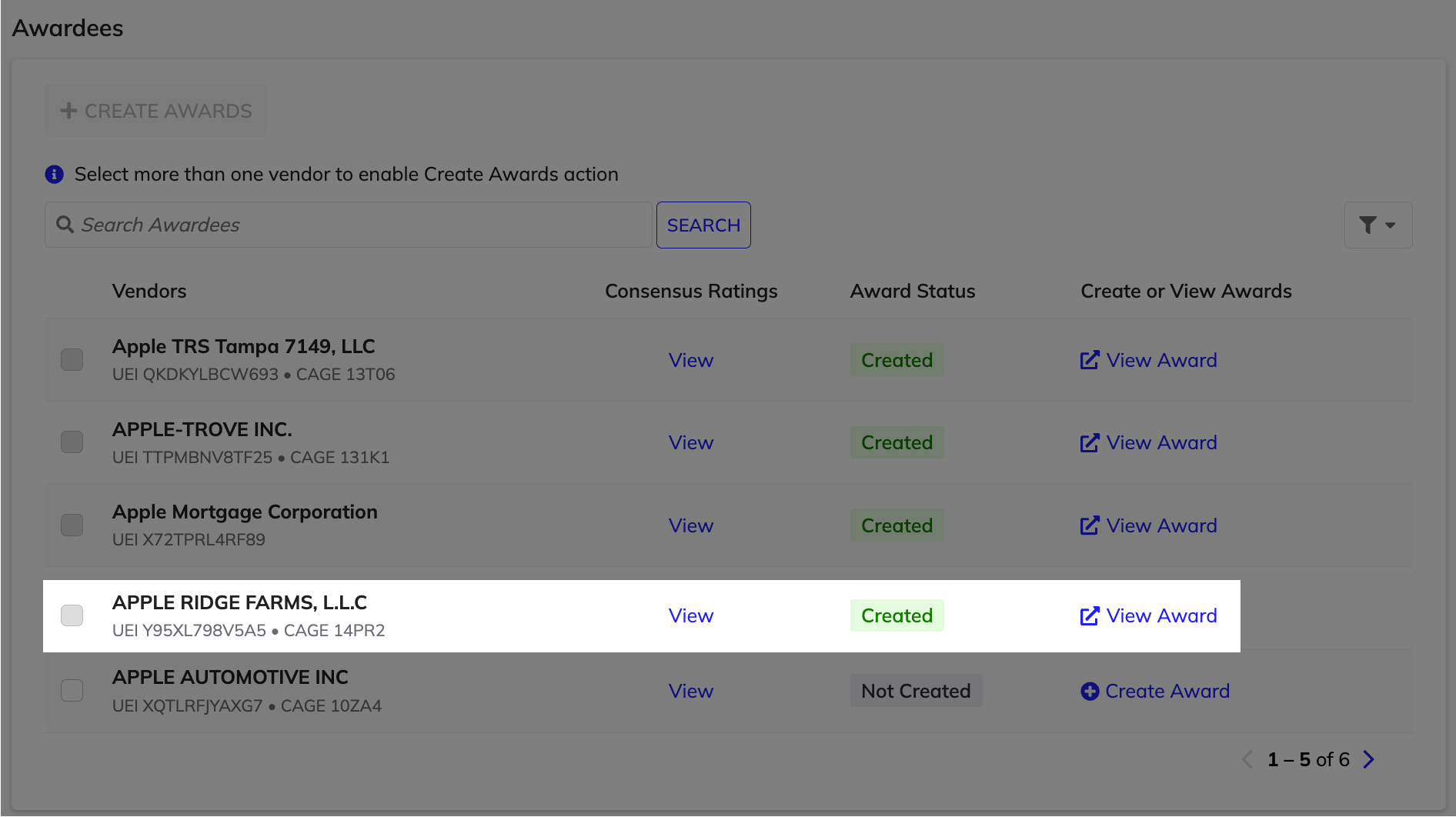Click UEI QKDKYLBCW693 CAGE 13T06 text
This screenshot has width=1456, height=817.
tap(253, 375)
